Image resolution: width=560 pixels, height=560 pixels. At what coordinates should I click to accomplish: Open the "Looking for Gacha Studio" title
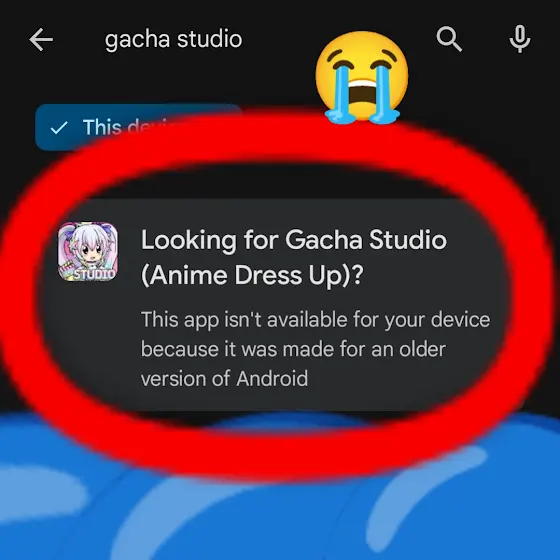point(294,240)
